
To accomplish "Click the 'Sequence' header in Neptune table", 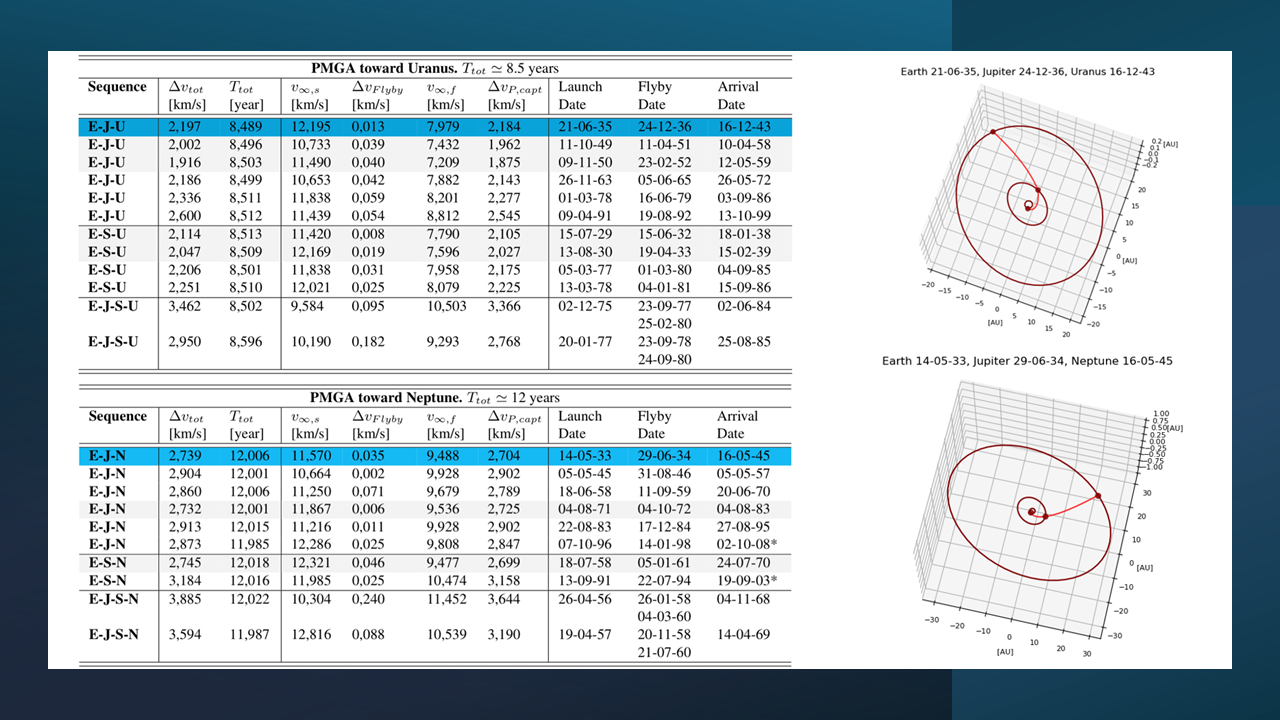I will 117,417.
